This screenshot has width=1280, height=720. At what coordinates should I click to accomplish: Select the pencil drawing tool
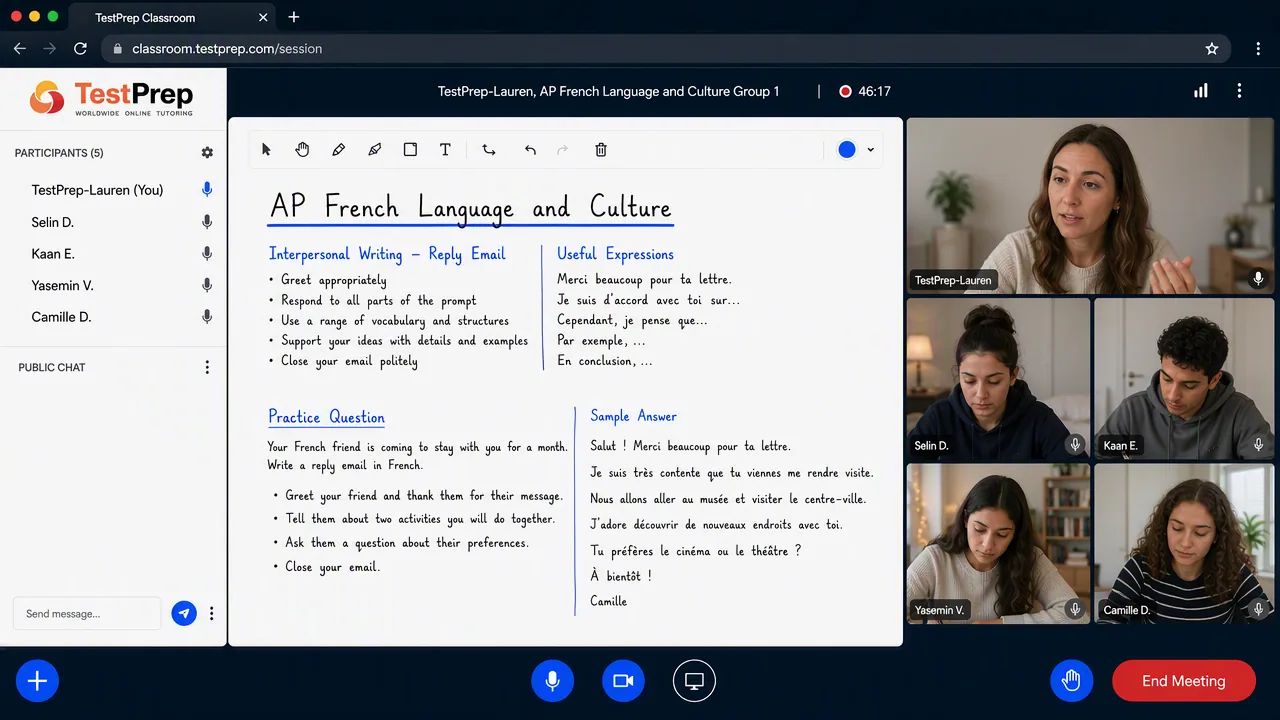(338, 150)
